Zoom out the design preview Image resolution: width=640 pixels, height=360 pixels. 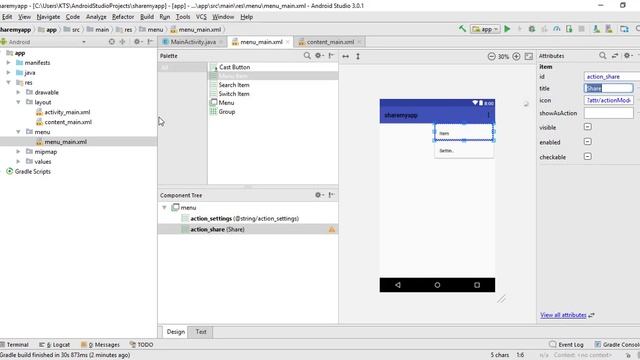[x=491, y=56]
